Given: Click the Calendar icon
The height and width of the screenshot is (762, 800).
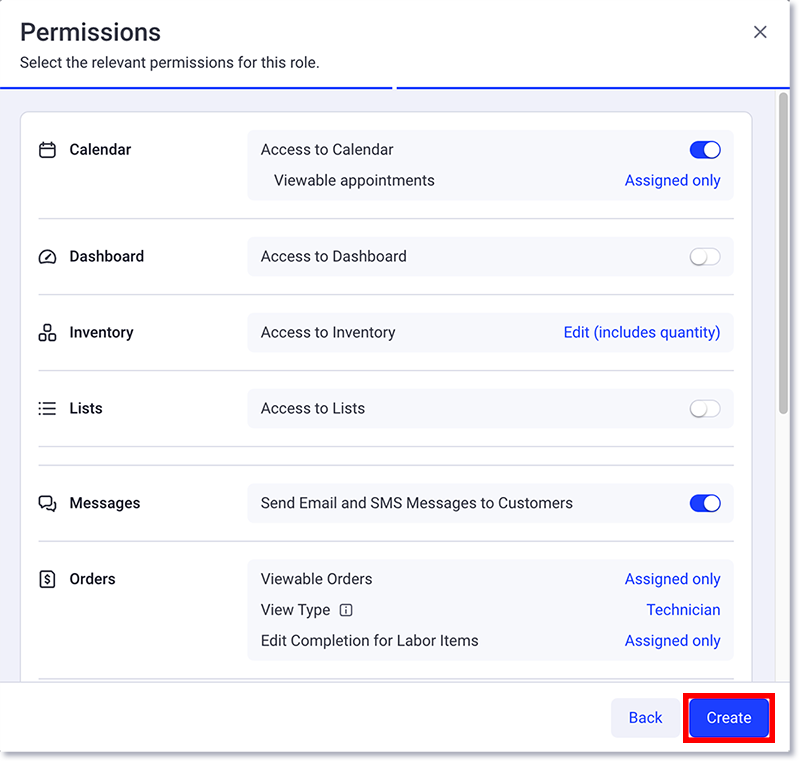Looking at the screenshot, I should (x=47, y=149).
